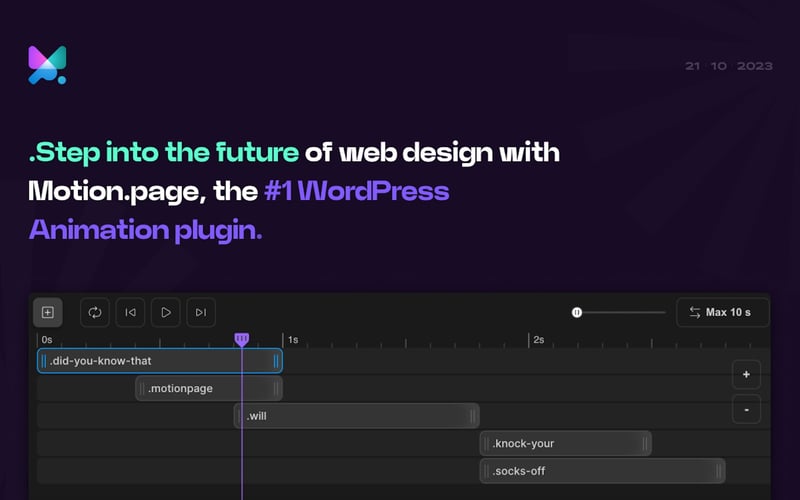Select the .socks-off timeline clip
The width and height of the screenshot is (800, 500).
pyautogui.click(x=602, y=471)
